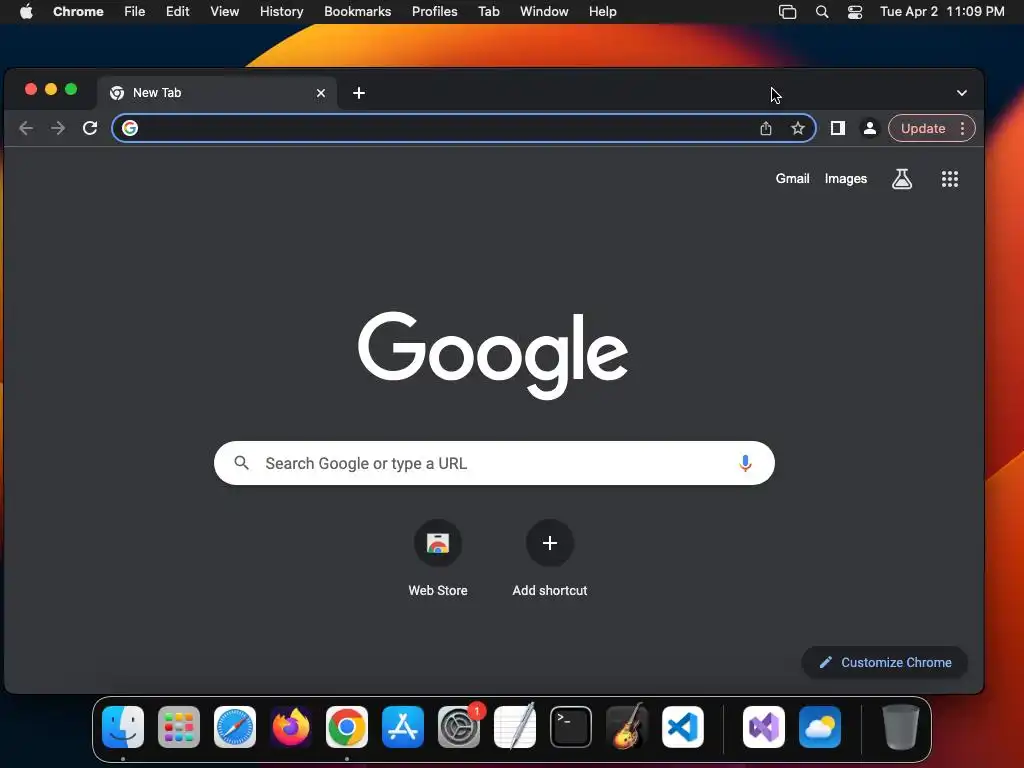Open Launchpad from the dock

179,727
